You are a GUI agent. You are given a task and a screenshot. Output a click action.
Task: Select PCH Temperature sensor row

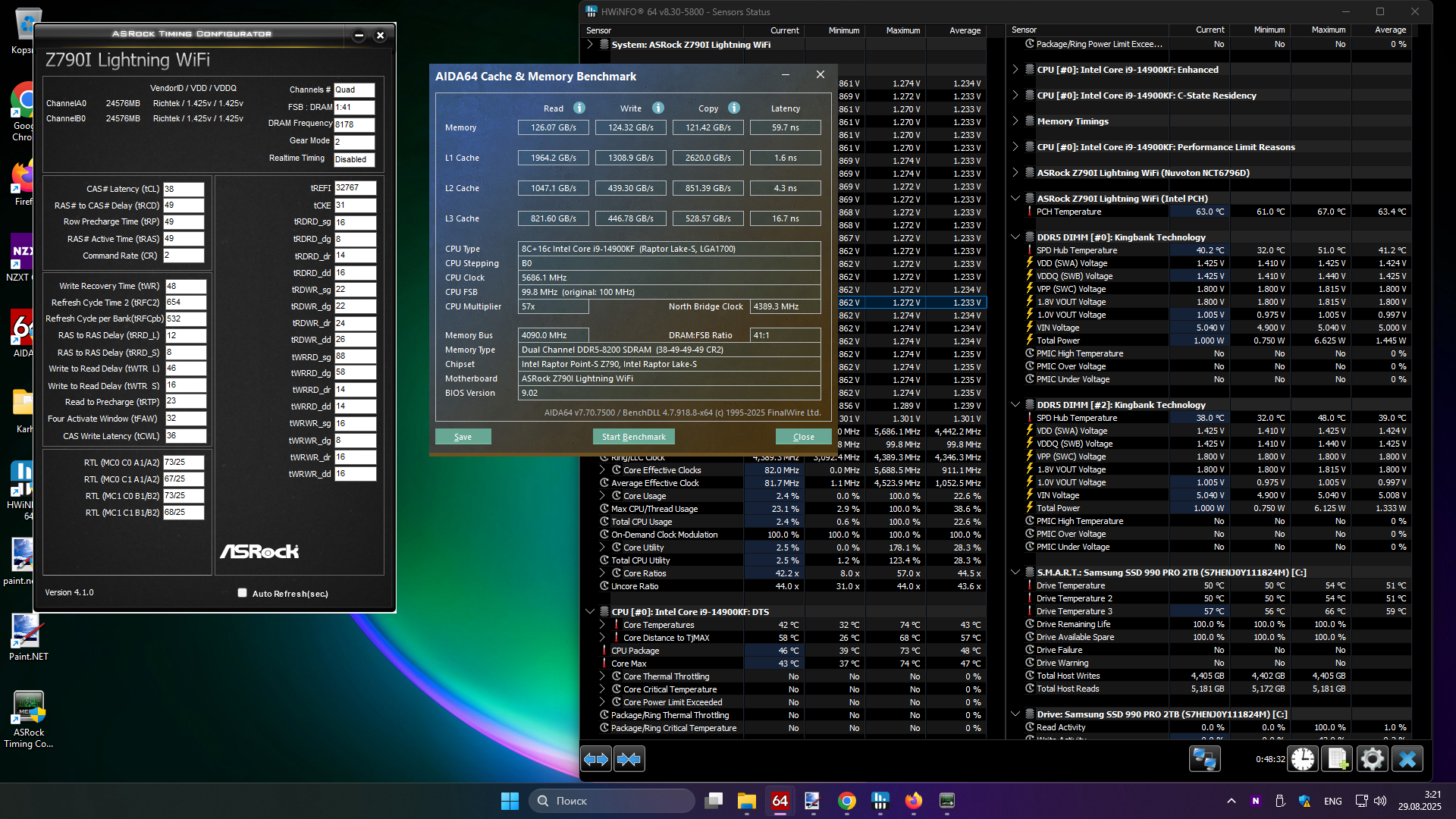1209,212
